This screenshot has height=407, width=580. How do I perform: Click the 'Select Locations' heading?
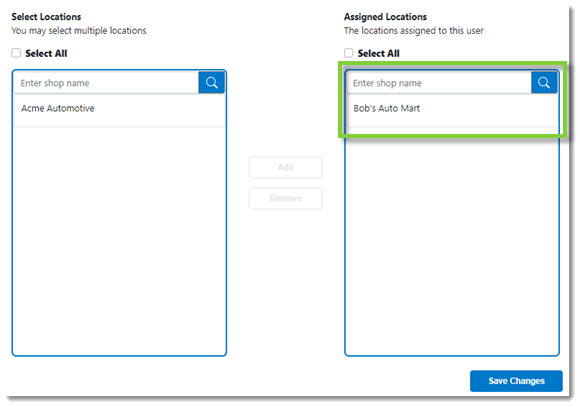coord(46,17)
